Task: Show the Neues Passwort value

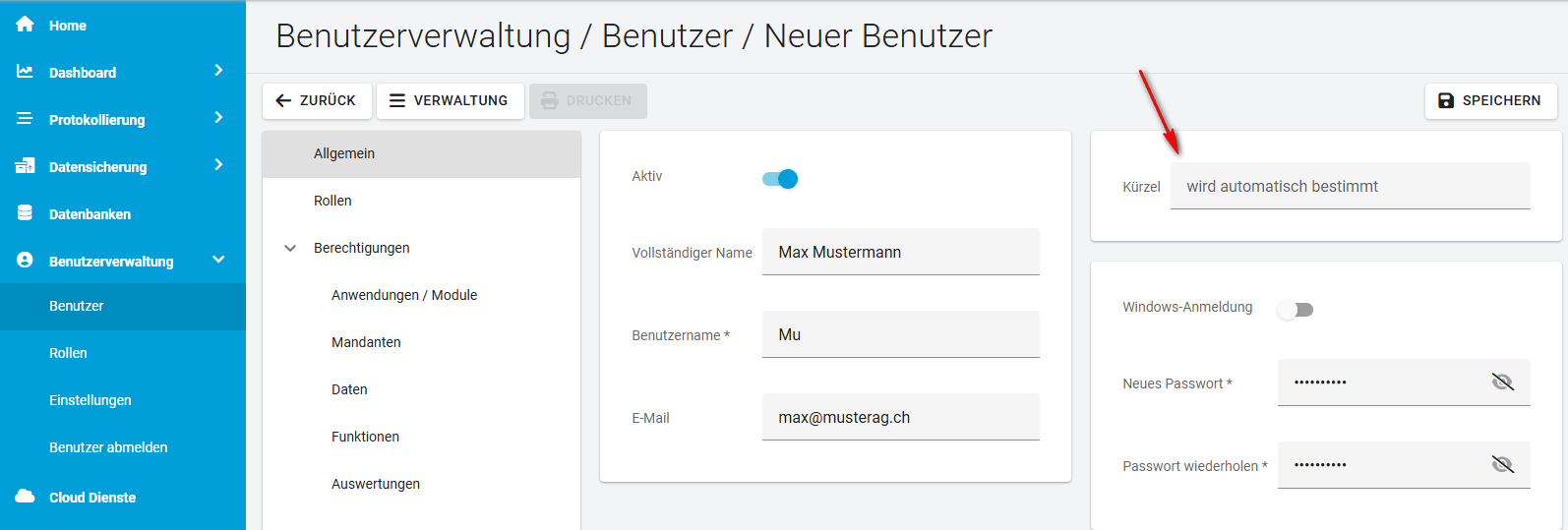Action: click(x=1502, y=383)
